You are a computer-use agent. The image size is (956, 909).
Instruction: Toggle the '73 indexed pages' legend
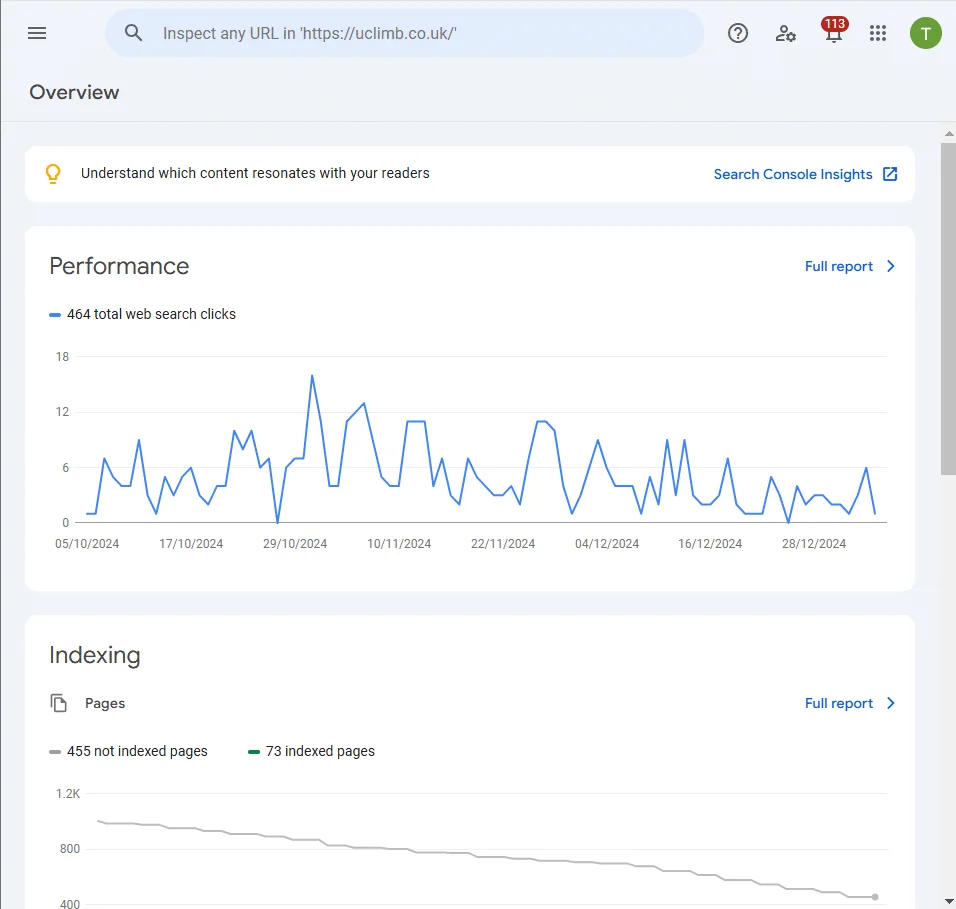click(311, 750)
